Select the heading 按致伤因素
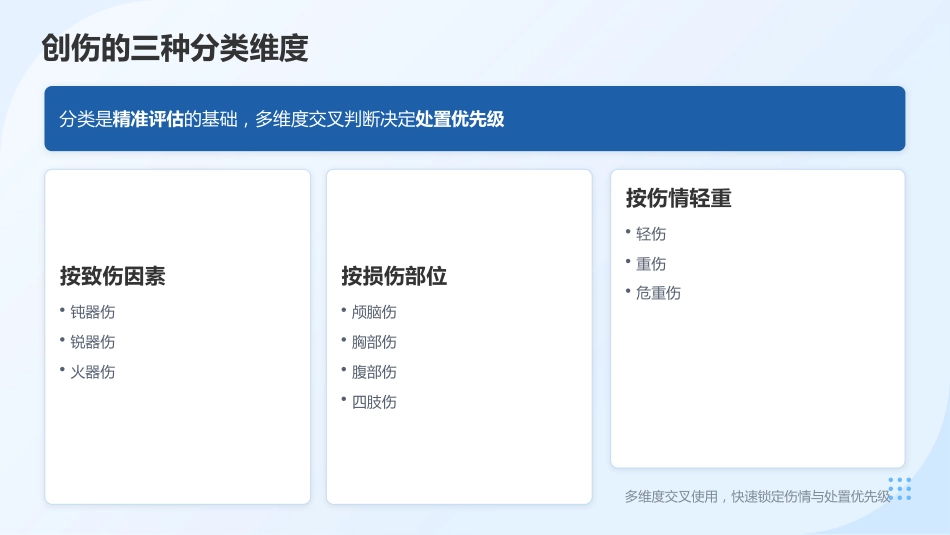This screenshot has width=950, height=535. pos(113,276)
